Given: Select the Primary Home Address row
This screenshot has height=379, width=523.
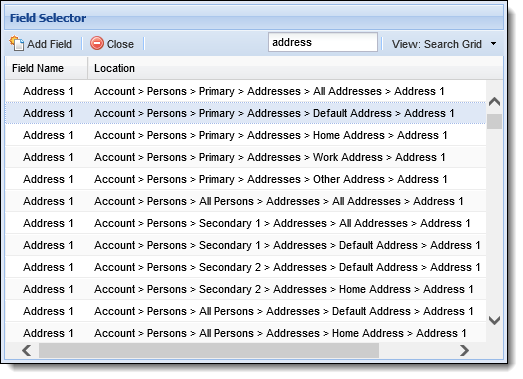Looking at the screenshot, I should pyautogui.click(x=245, y=135).
